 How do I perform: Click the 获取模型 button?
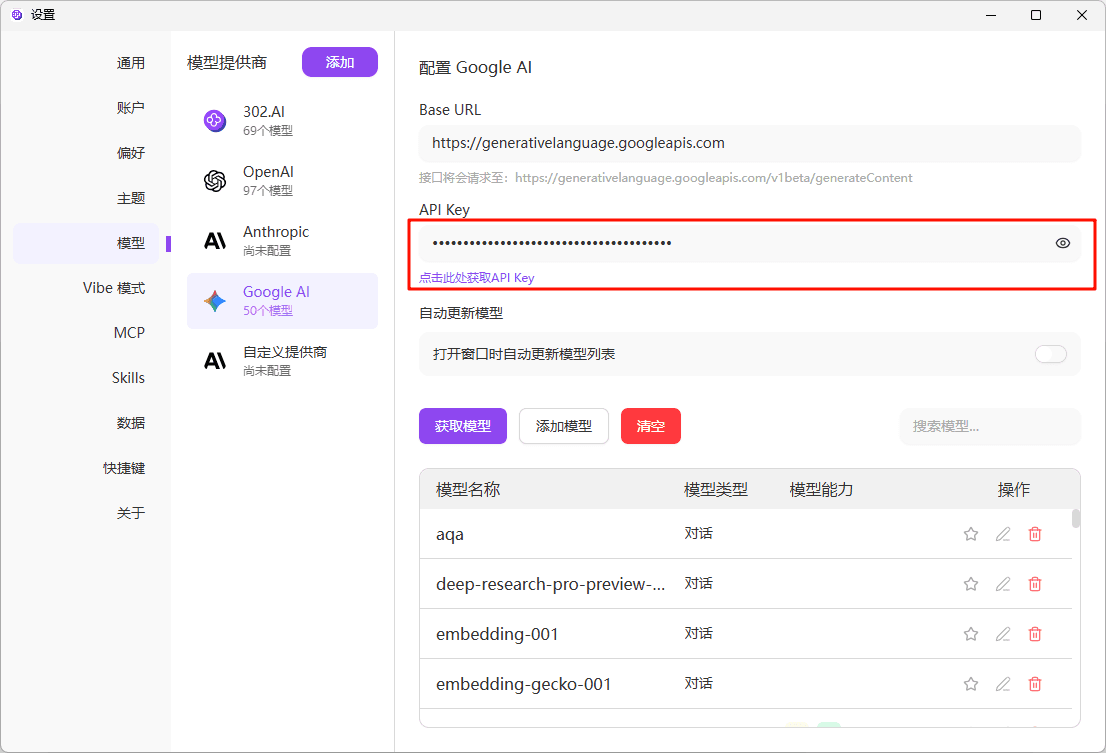463,426
